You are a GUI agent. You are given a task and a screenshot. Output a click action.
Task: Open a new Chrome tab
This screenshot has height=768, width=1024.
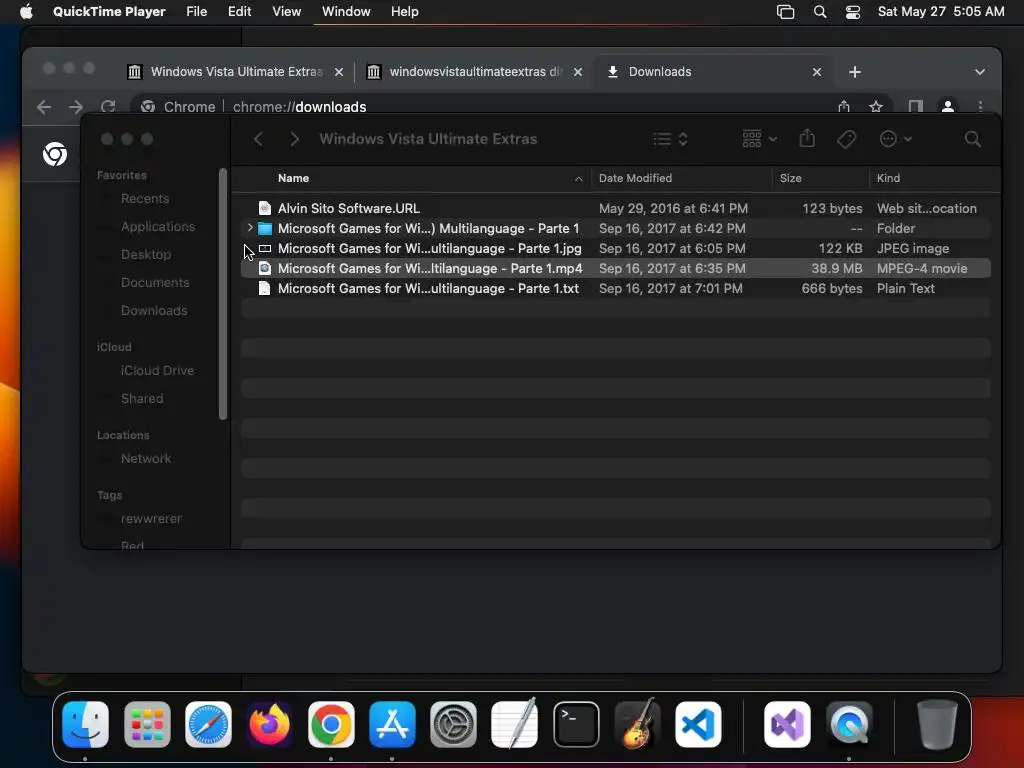point(855,72)
